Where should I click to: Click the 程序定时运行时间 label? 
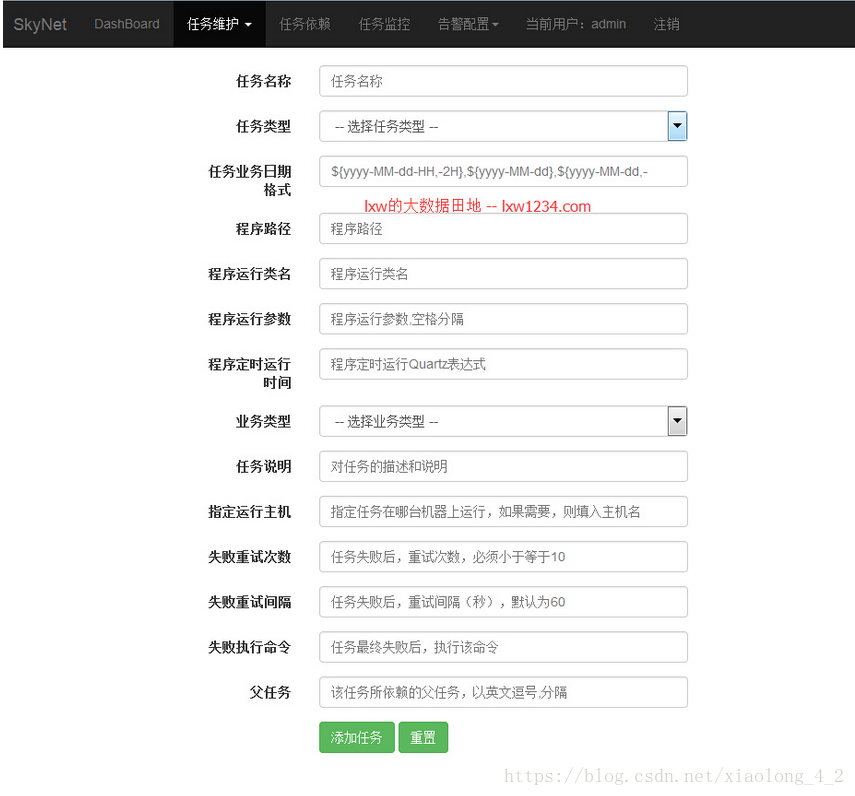250,373
